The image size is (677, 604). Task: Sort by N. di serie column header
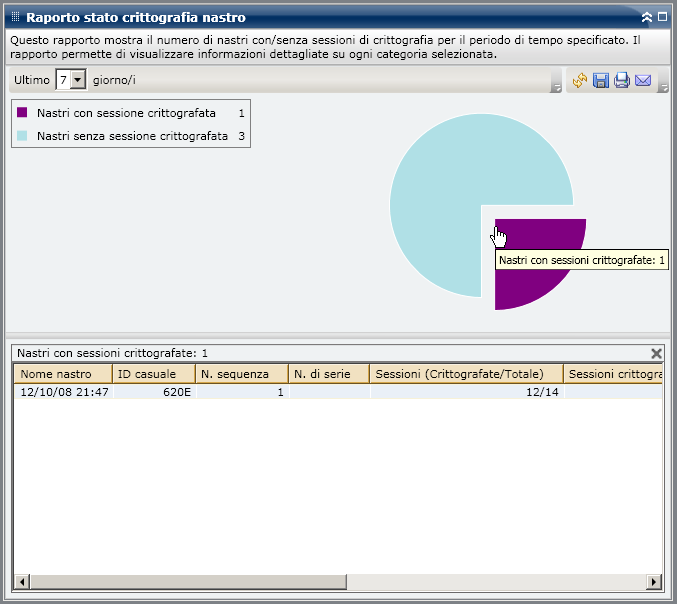[329, 374]
